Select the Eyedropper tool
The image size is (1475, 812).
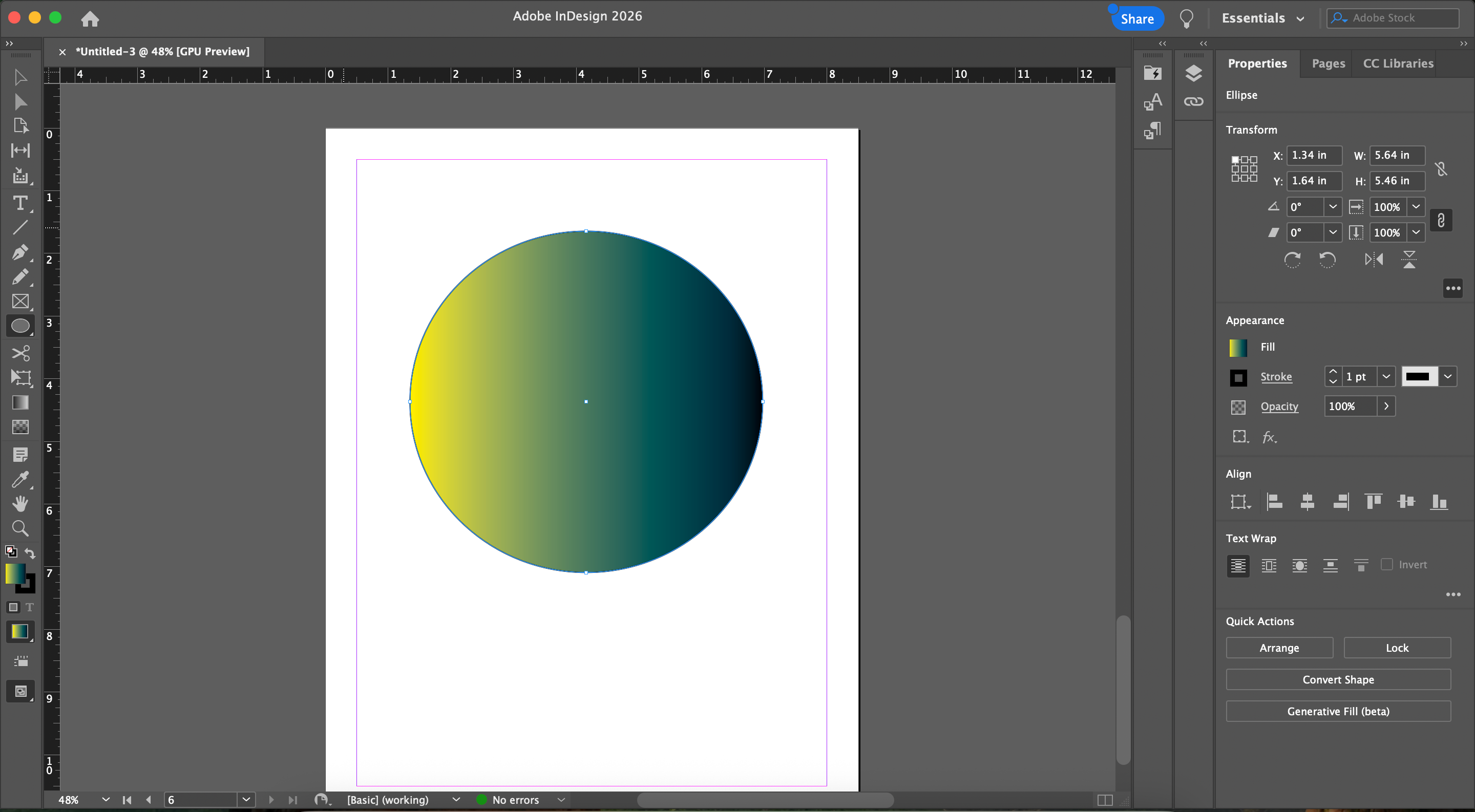point(20,479)
